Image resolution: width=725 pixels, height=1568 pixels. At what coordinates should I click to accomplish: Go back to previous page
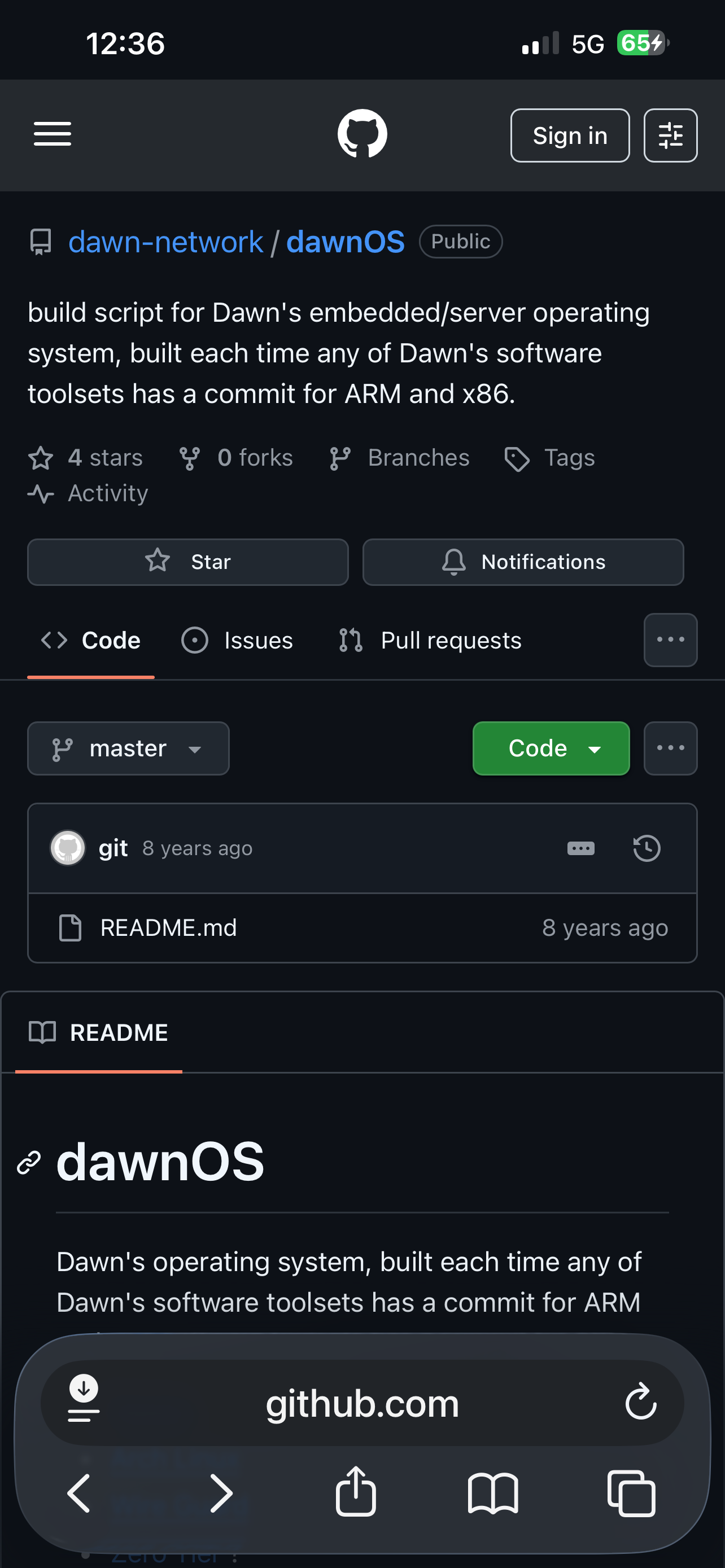[79, 1492]
